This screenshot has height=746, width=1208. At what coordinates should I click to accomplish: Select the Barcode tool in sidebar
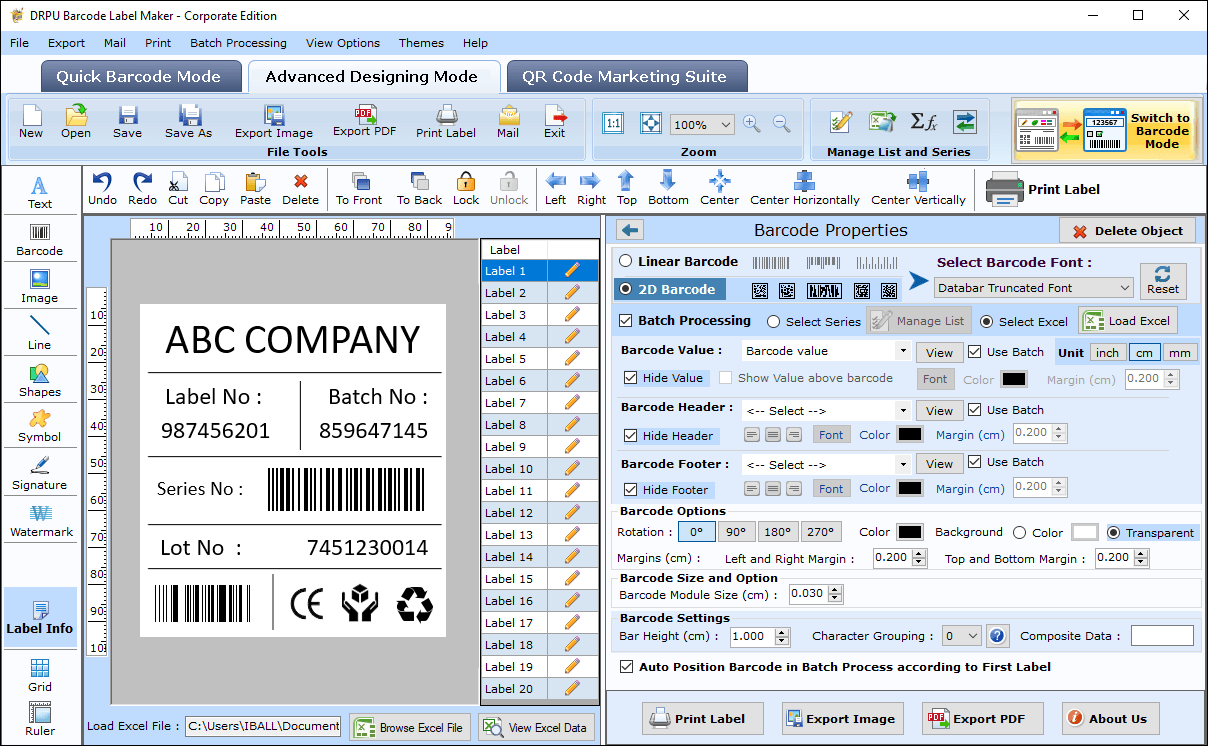point(40,239)
